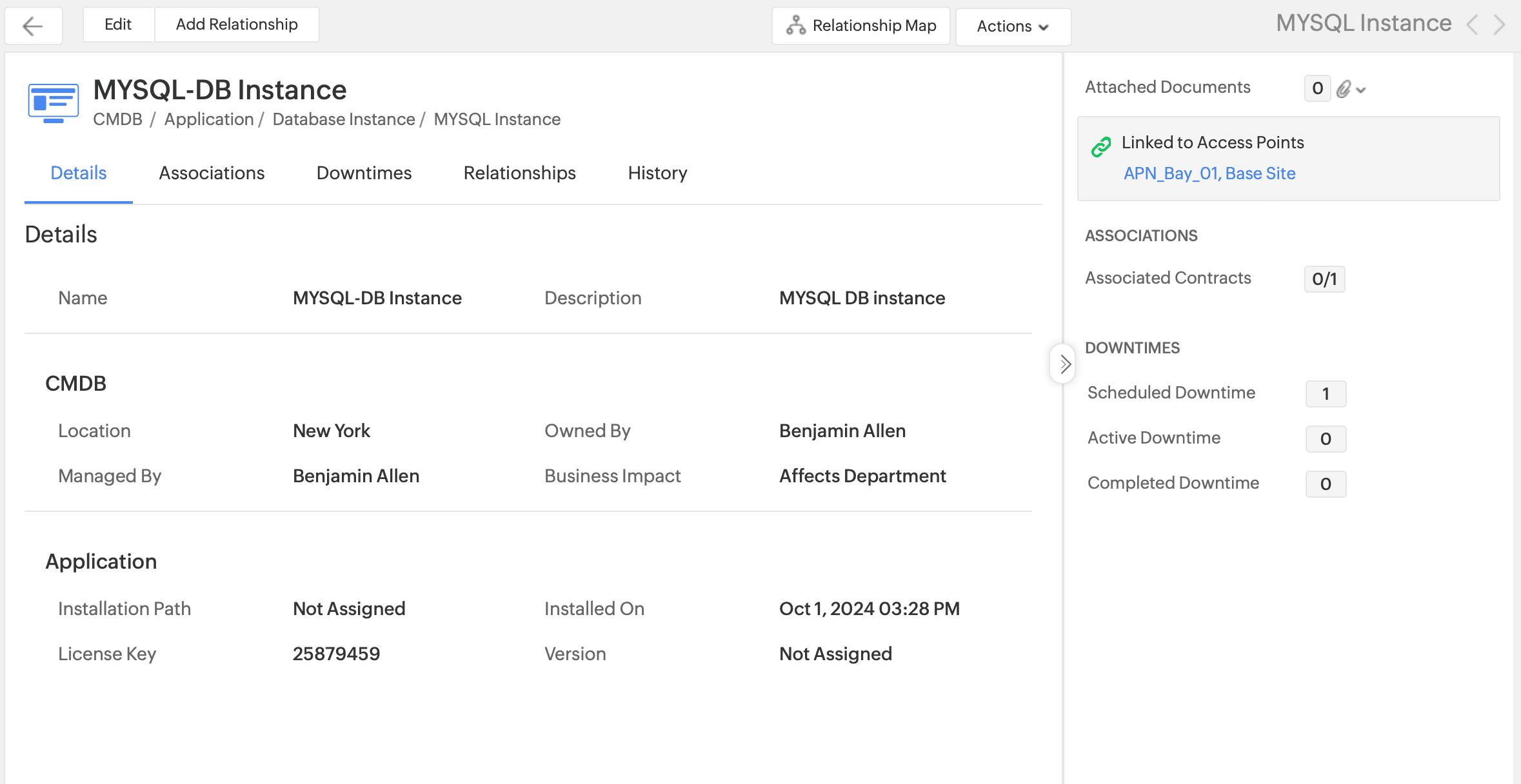Image resolution: width=1521 pixels, height=784 pixels.
Task: Collapse the right side panel
Action: coord(1064,364)
